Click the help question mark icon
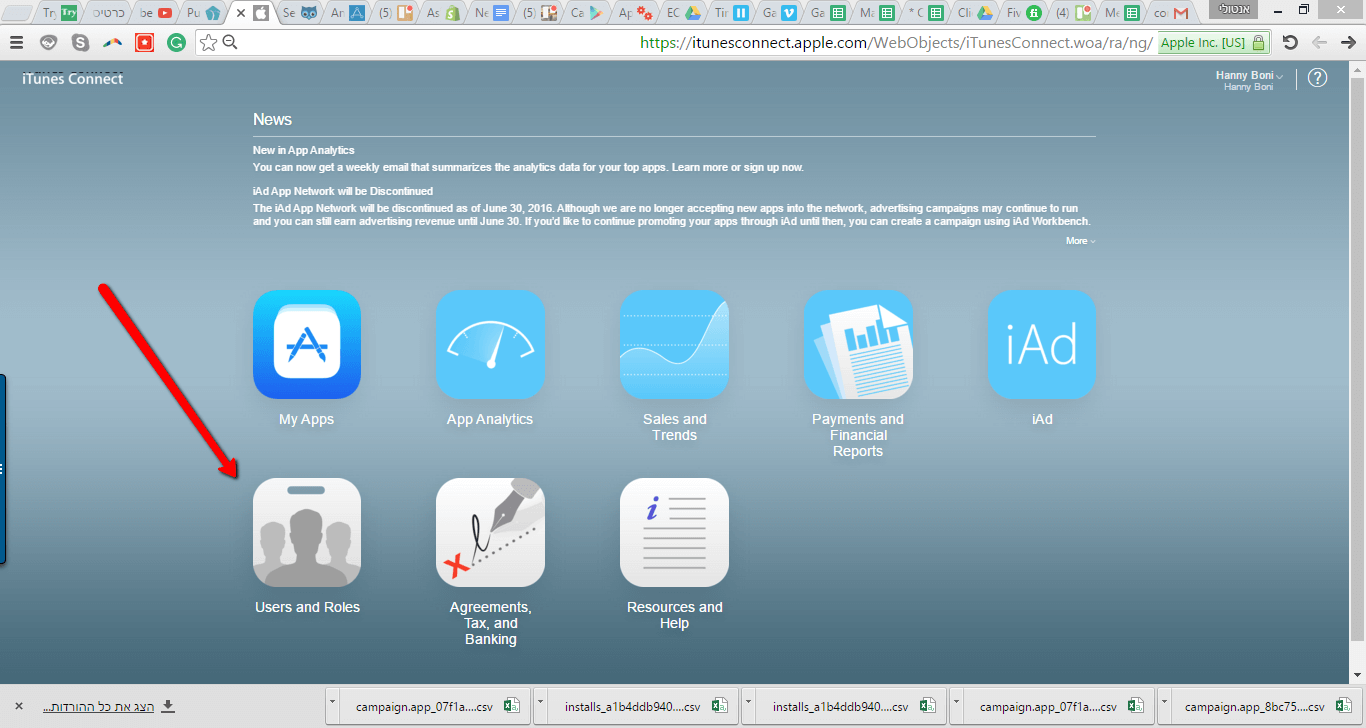The height and width of the screenshot is (728, 1366). coord(1318,78)
